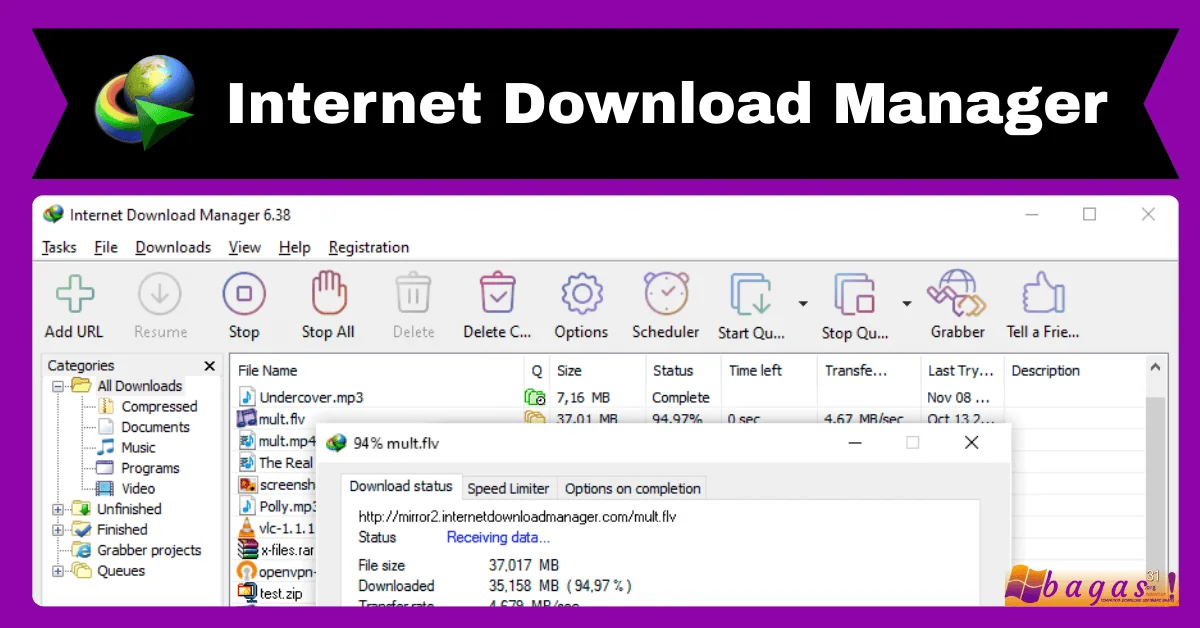This screenshot has height=628, width=1200.
Task: Expand the Finished category
Action: 57,529
